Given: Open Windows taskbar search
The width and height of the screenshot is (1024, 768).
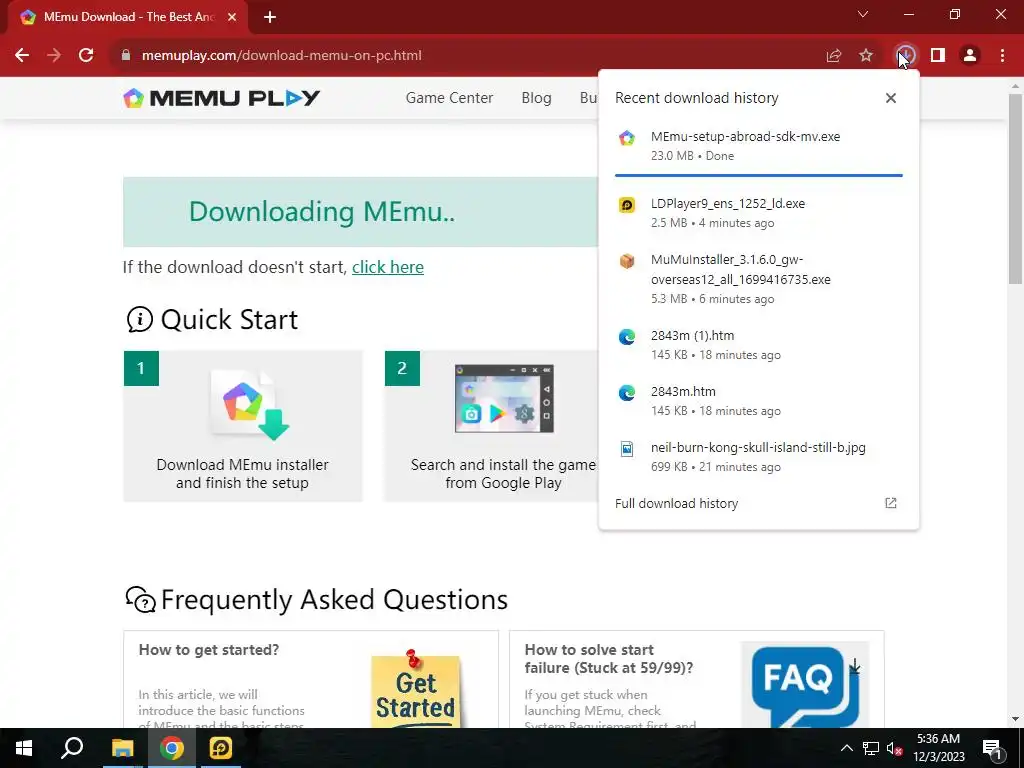Looking at the screenshot, I should tap(72, 748).
